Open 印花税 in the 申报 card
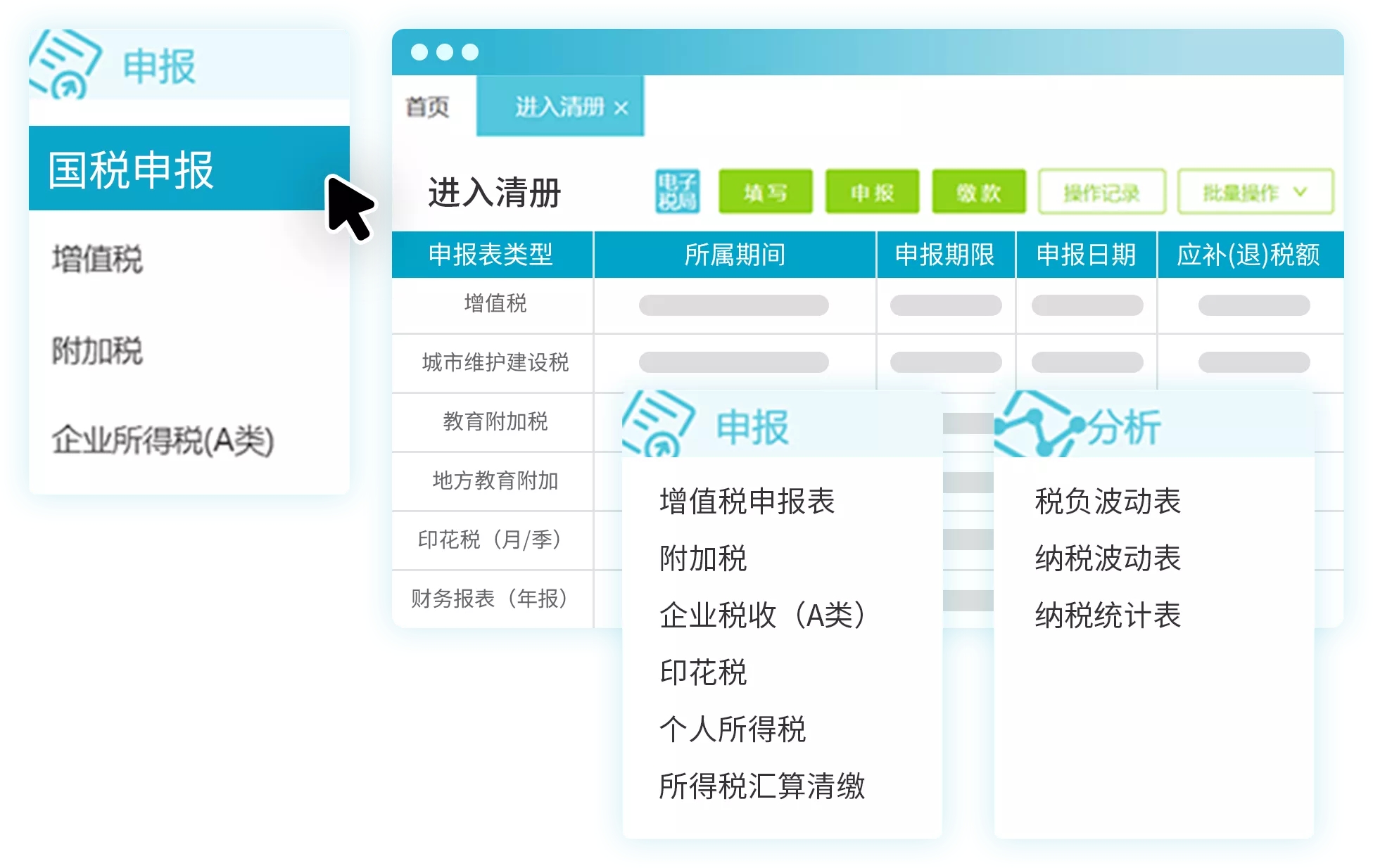This screenshot has width=1373, height=868. point(703,672)
